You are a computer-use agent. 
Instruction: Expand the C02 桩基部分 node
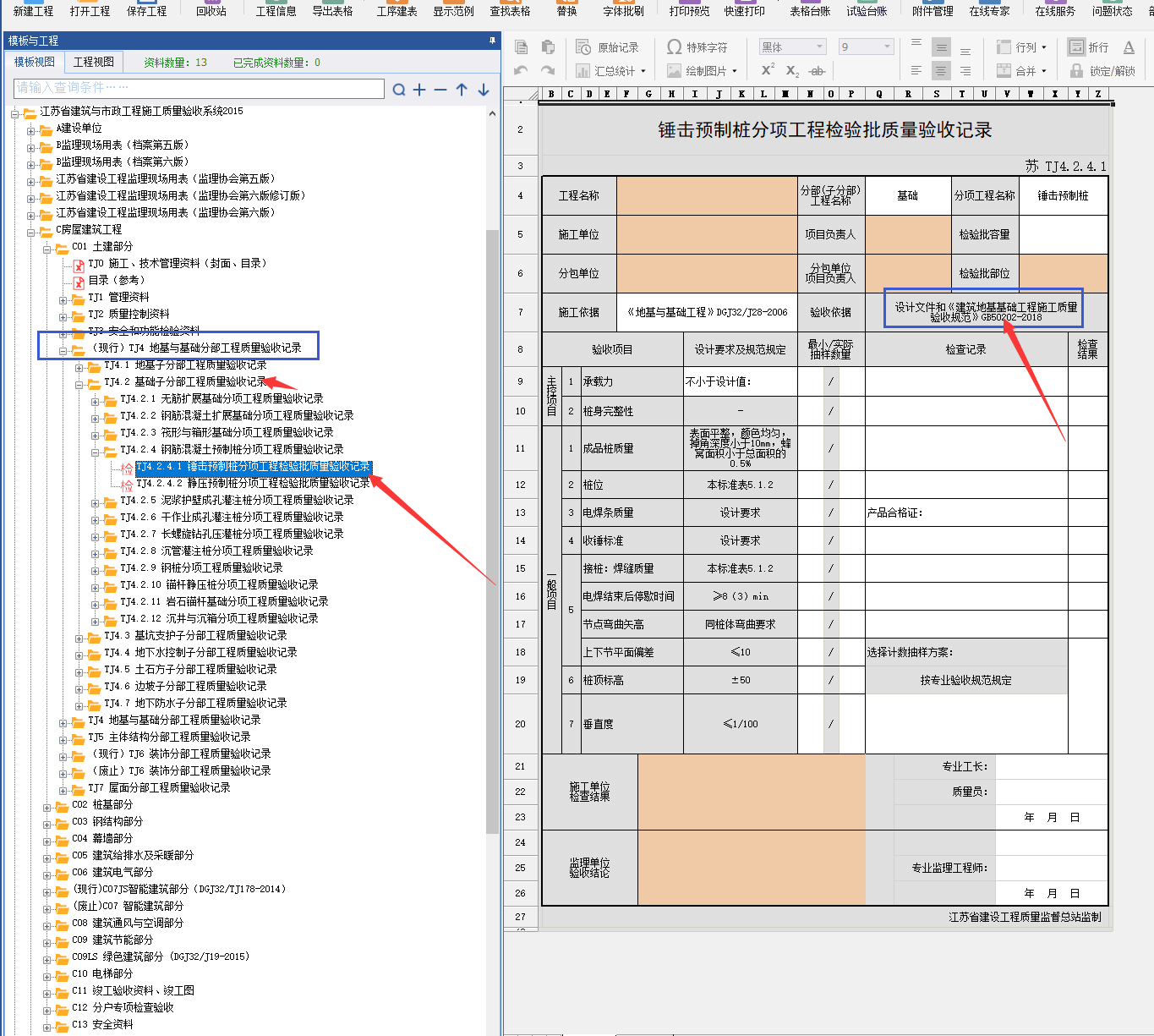[x=47, y=808]
